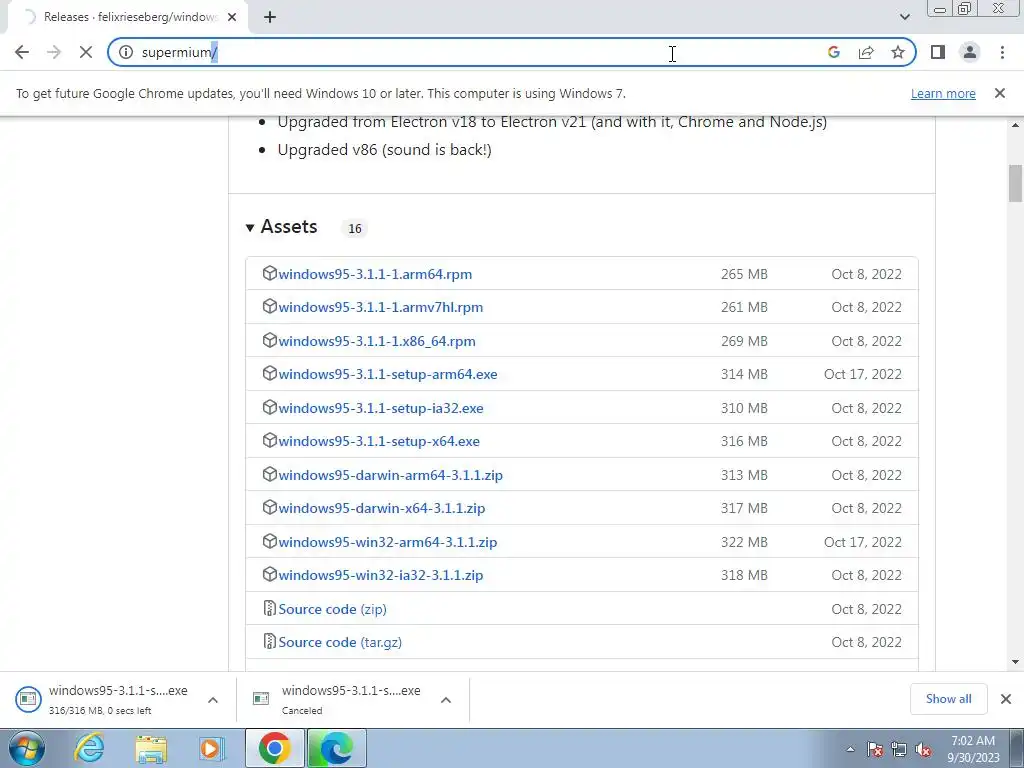The image size is (1024, 768).
Task: Click the forward navigation arrow
Action: coord(54,52)
